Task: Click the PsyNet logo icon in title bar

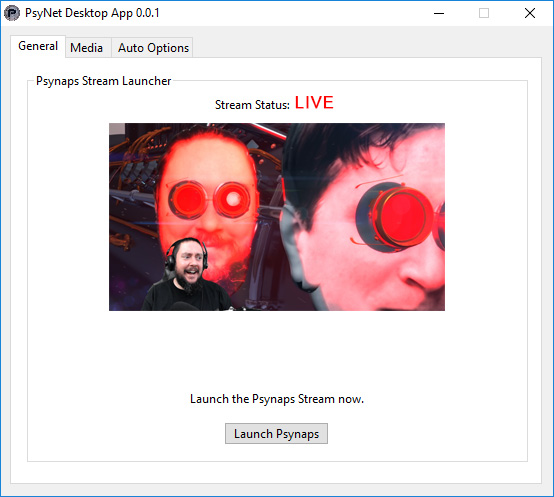Action: coord(12,13)
